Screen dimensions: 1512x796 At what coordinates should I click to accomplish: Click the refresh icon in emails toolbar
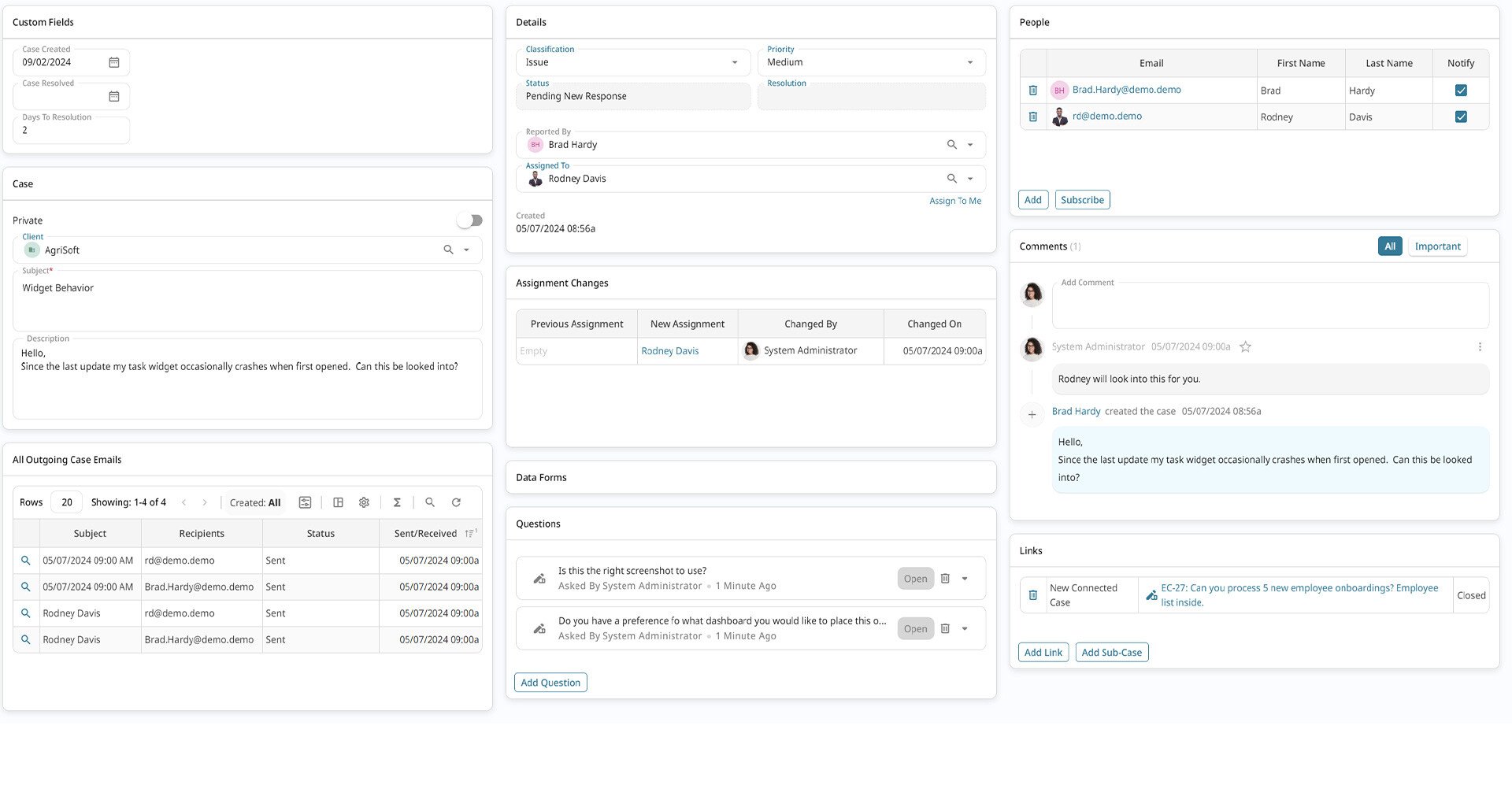pos(456,502)
